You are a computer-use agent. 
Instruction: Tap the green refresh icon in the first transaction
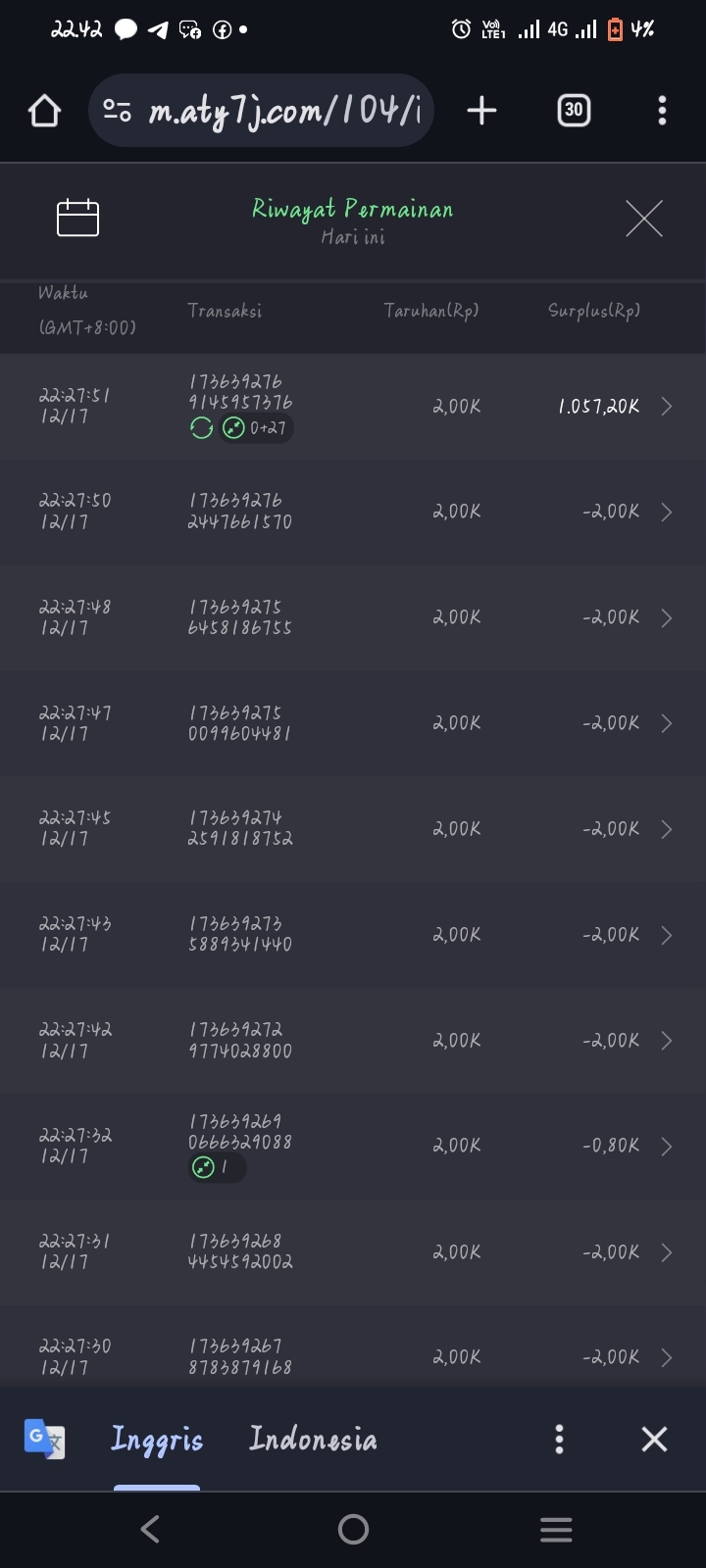point(202,428)
